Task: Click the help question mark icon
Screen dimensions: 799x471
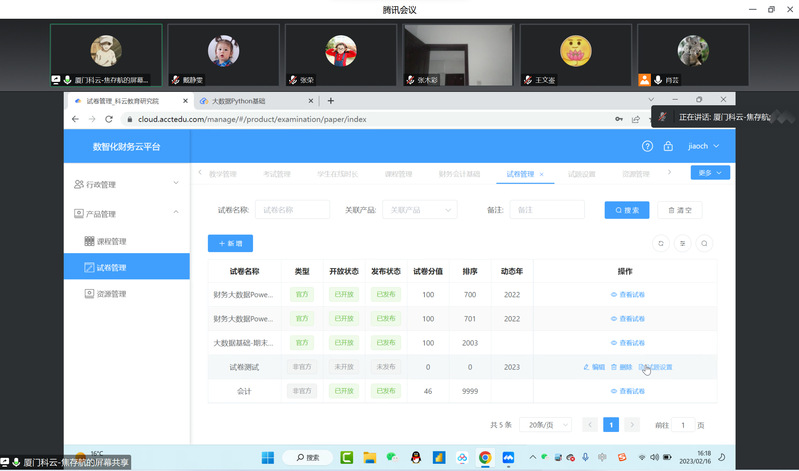Action: click(x=647, y=146)
